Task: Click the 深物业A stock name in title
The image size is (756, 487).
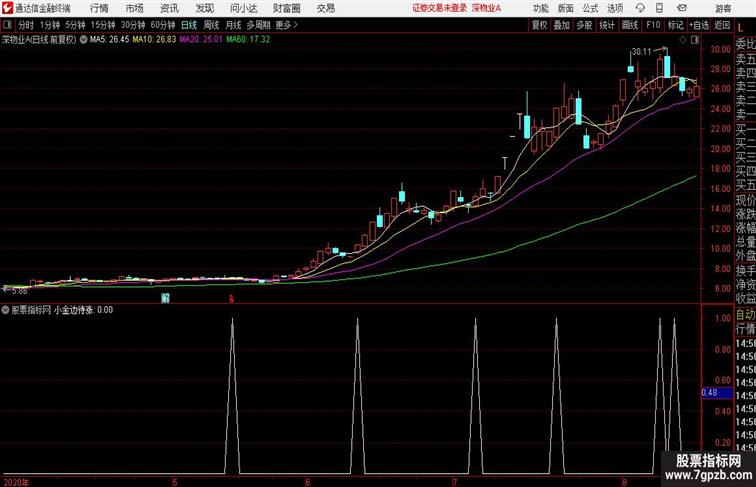Action: pyautogui.click(x=486, y=8)
